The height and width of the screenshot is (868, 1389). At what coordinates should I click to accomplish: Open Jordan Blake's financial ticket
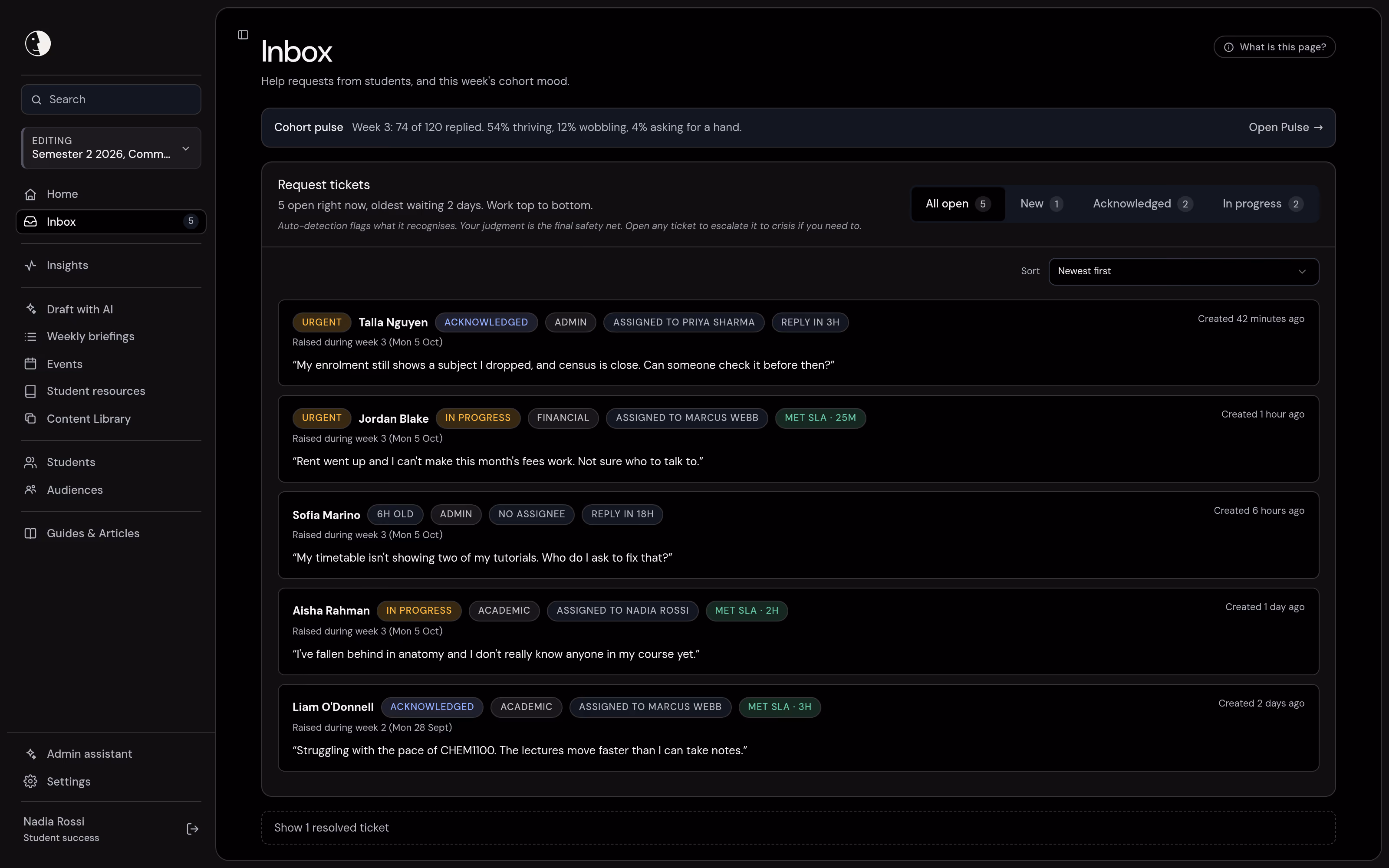pos(798,439)
